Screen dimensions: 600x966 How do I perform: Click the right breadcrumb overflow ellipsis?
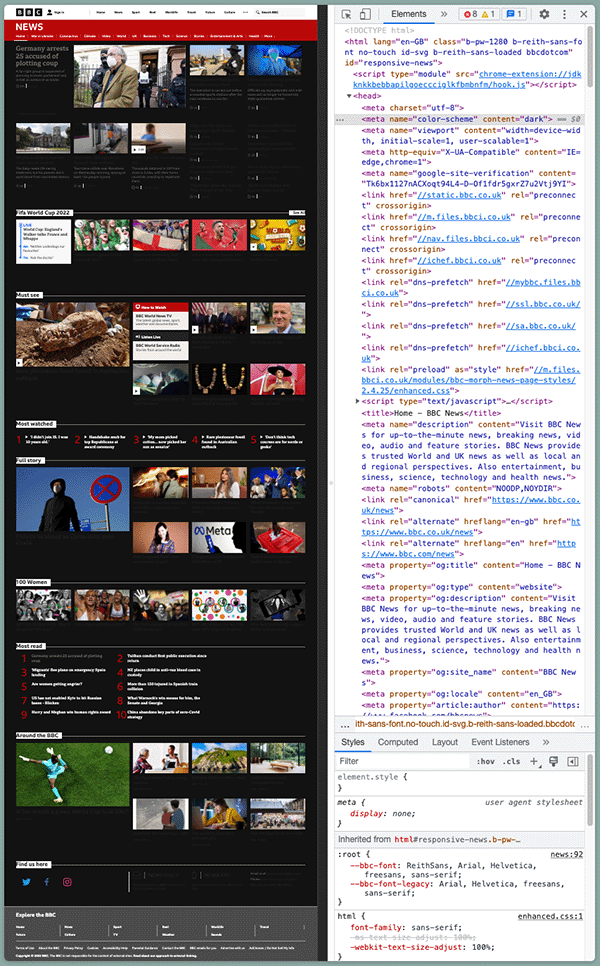585,724
